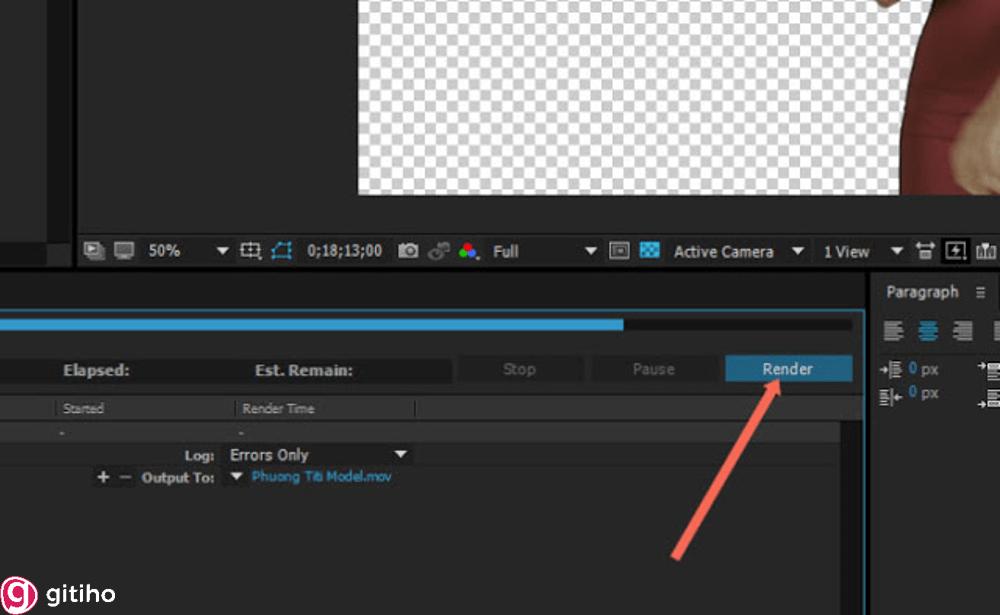Toggle right text alignment in Paragraph panel
1000x615 pixels.
(x=962, y=331)
